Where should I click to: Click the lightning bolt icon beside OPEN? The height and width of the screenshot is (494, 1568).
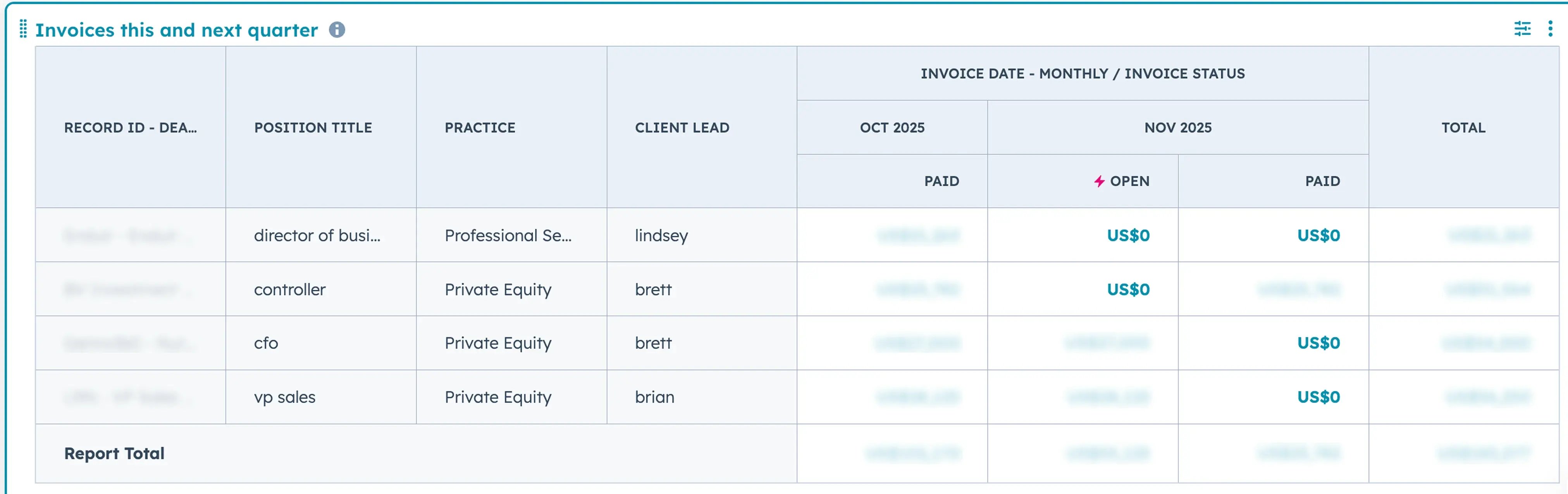pos(1099,181)
